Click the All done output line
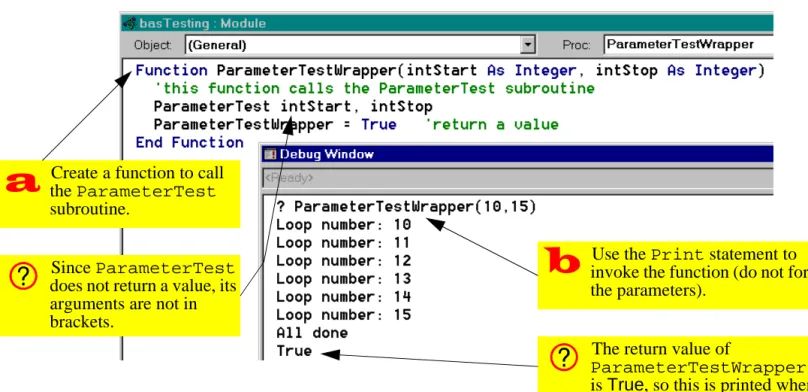The width and height of the screenshot is (808, 392). pos(312,333)
